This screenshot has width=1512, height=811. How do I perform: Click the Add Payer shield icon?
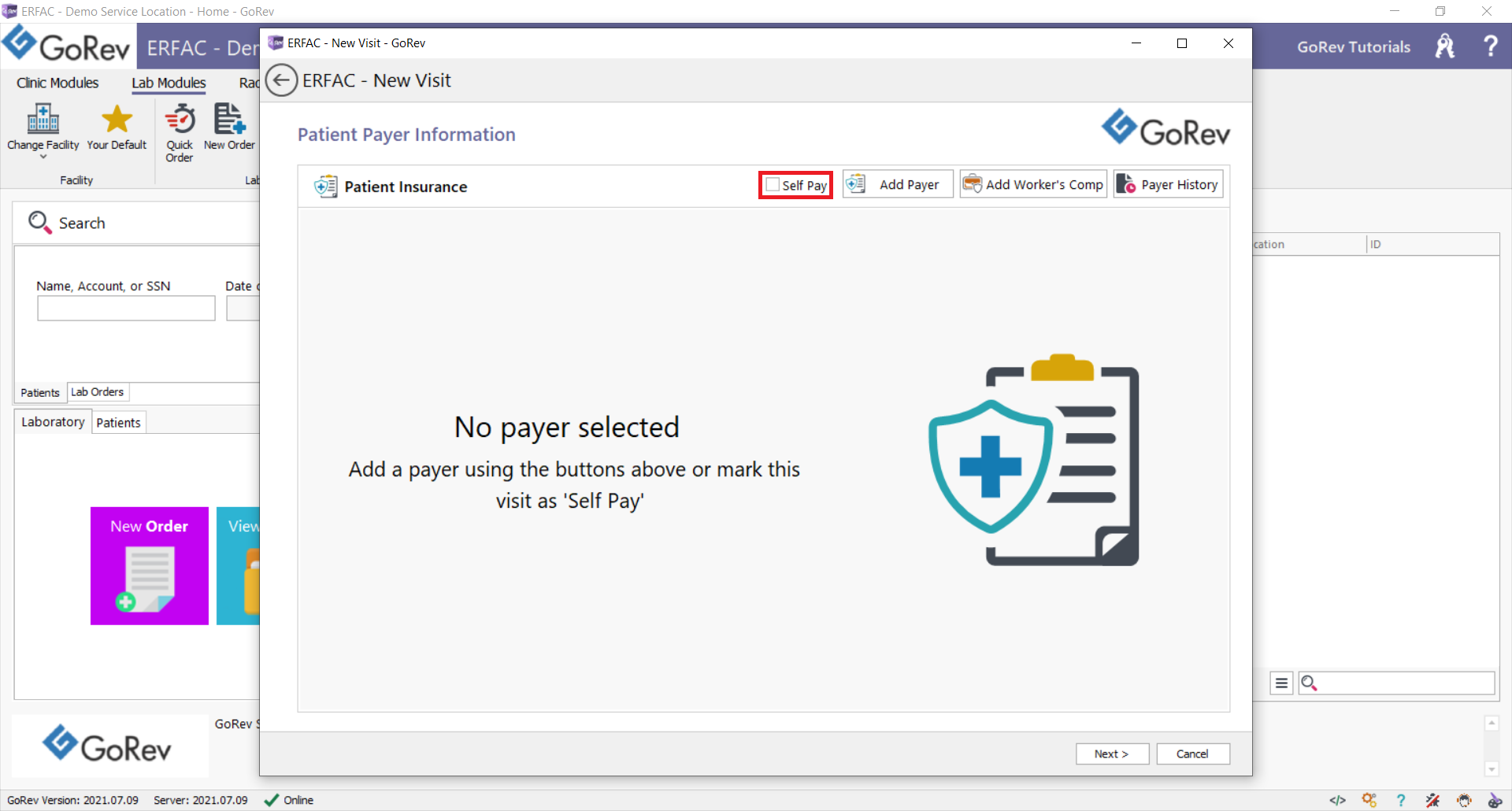pyautogui.click(x=856, y=184)
